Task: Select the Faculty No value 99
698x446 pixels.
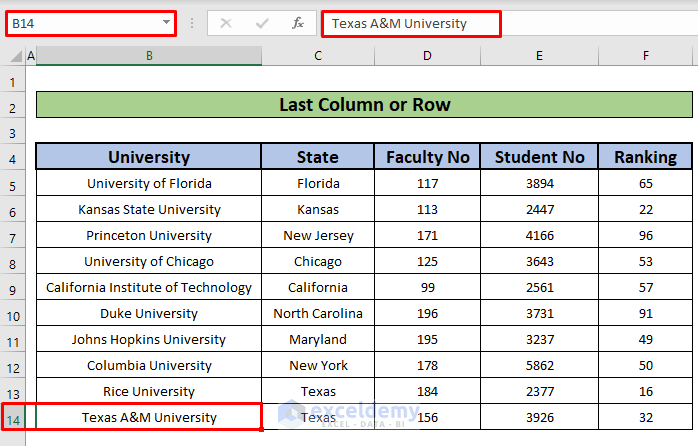Action: pyautogui.click(x=427, y=288)
